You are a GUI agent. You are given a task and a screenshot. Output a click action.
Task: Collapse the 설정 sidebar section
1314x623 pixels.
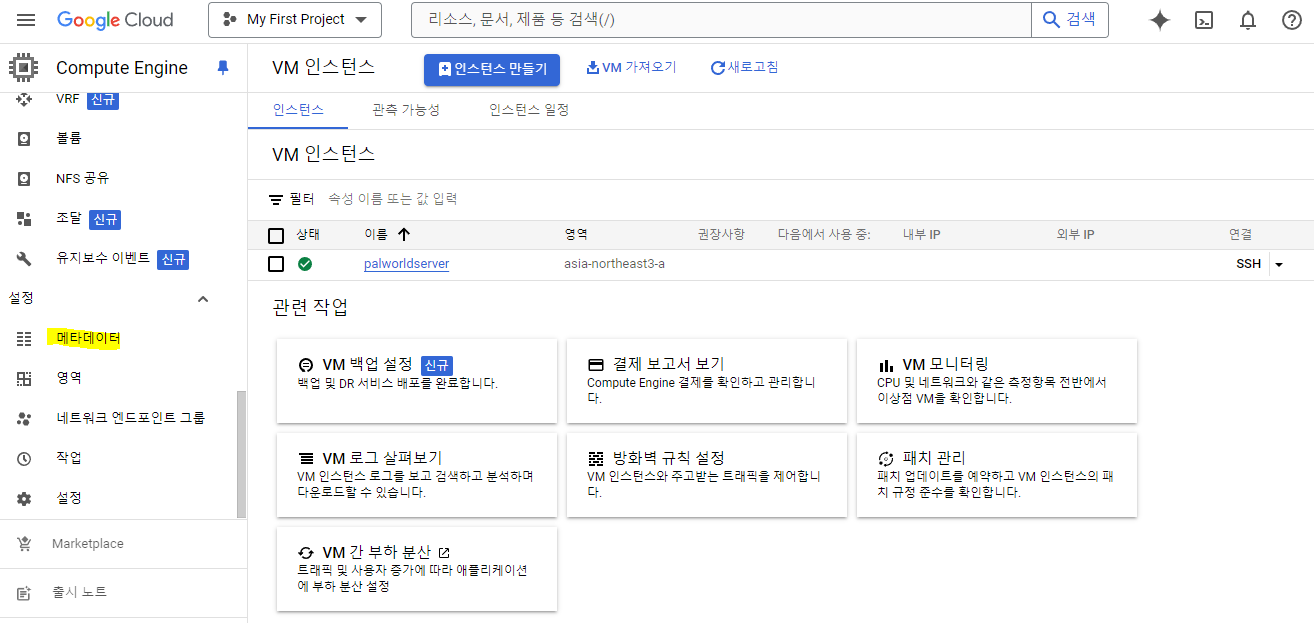coord(203,299)
